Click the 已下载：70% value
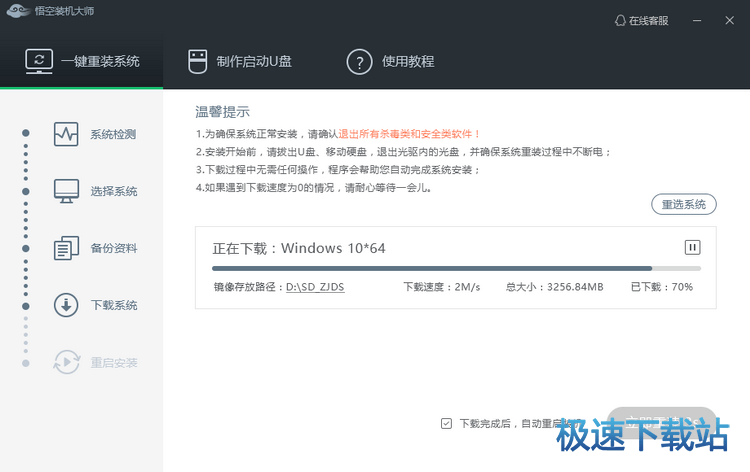The height and width of the screenshot is (472, 750). 662,287
